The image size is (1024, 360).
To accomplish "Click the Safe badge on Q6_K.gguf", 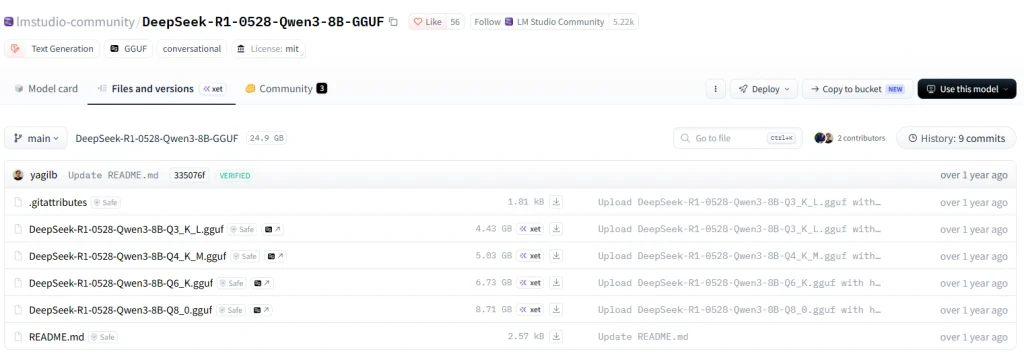I will (232, 283).
